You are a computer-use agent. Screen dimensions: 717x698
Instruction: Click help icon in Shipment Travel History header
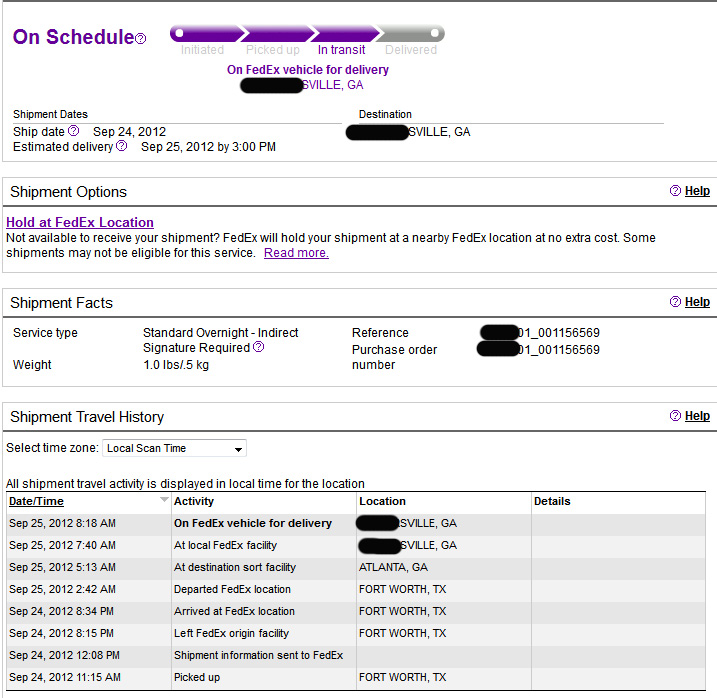point(675,416)
